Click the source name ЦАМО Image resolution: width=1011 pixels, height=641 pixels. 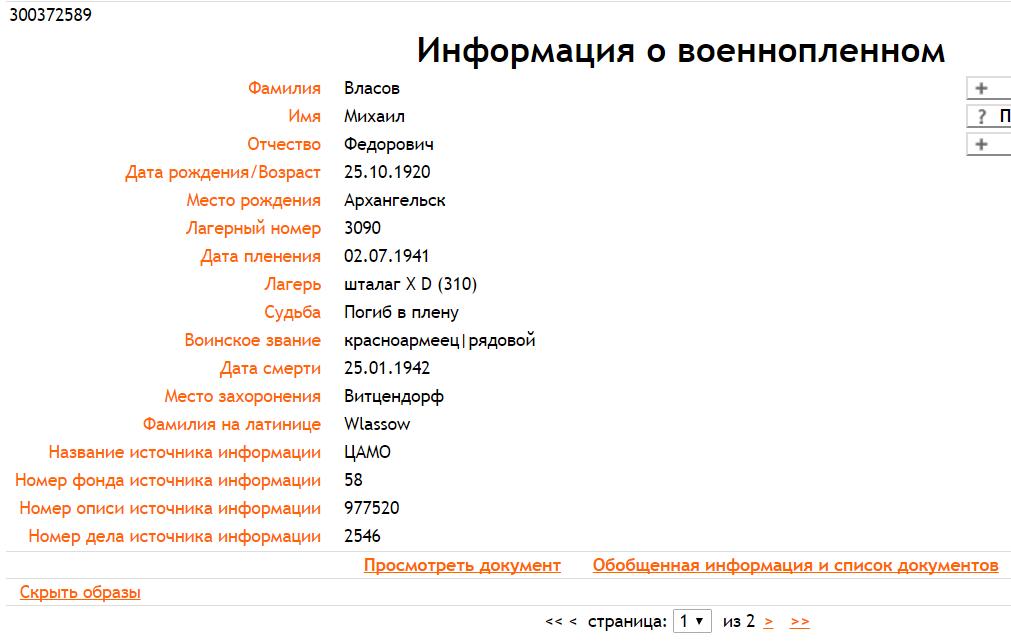[x=367, y=452]
